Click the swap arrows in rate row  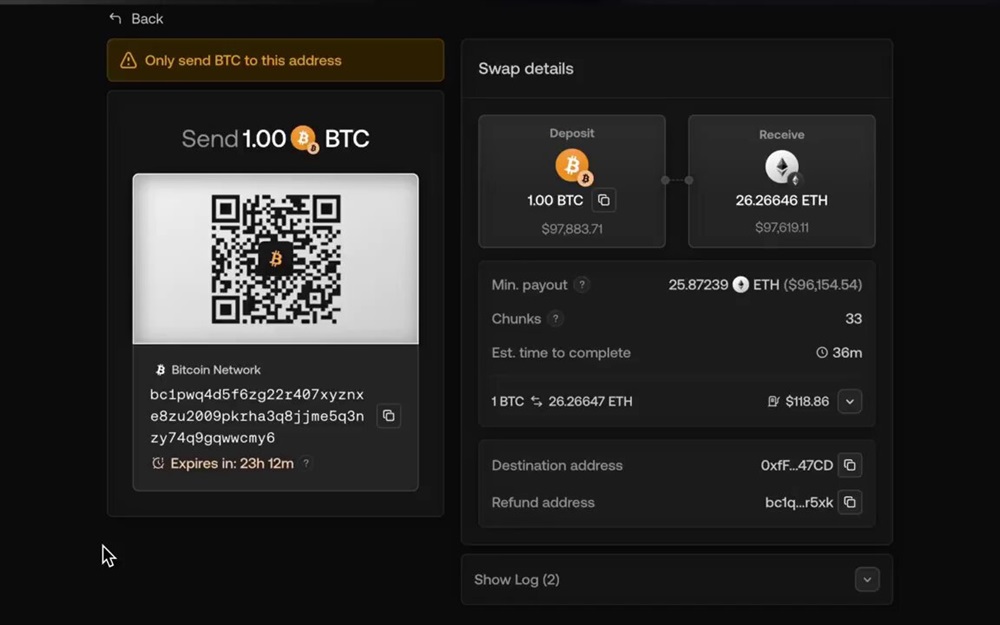pyautogui.click(x=536, y=402)
